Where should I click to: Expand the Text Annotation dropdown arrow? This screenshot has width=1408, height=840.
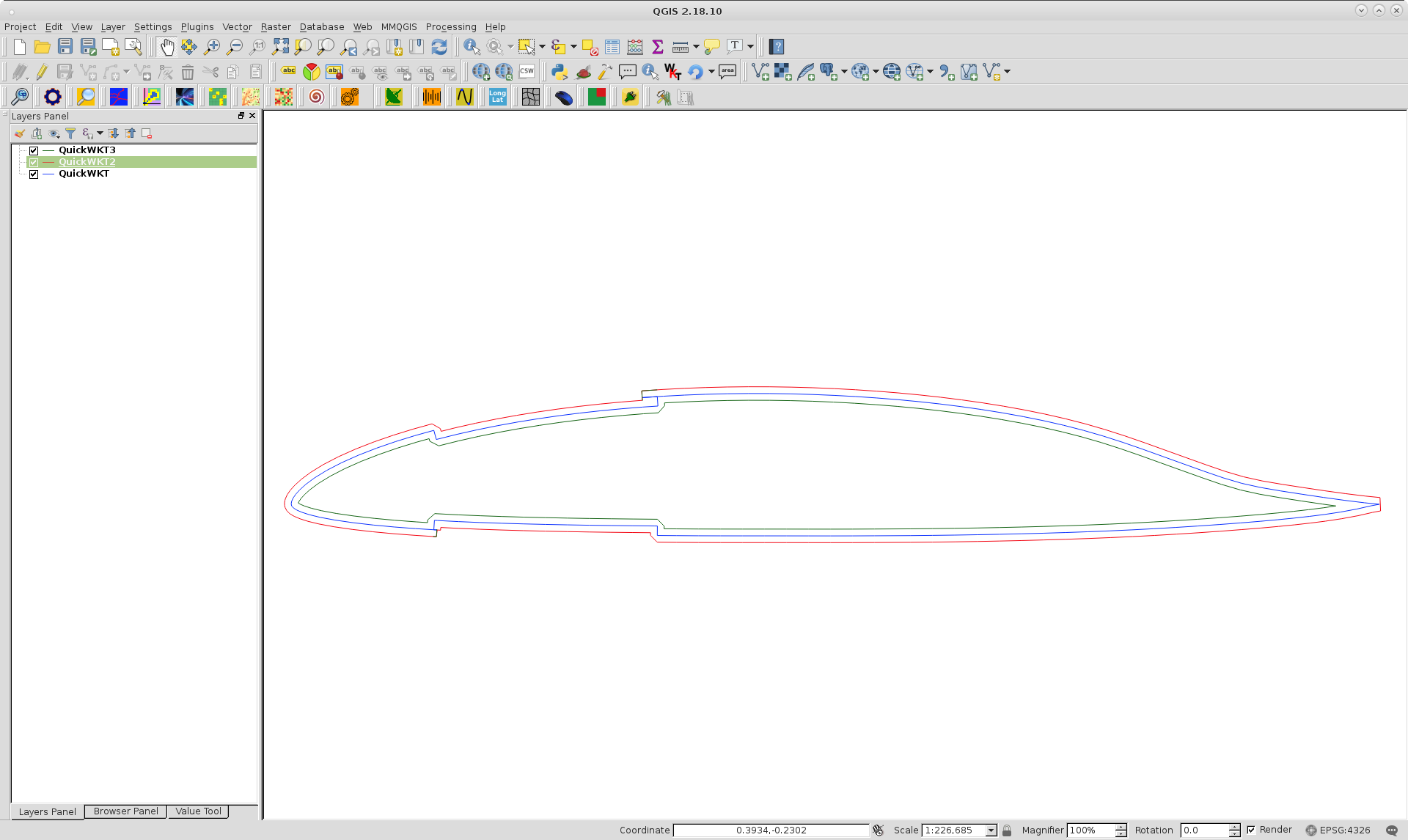pyautogui.click(x=750, y=47)
